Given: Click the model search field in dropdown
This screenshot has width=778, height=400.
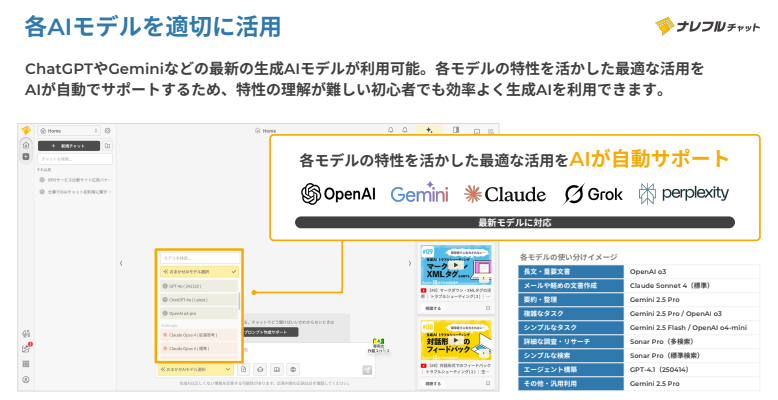Looking at the screenshot, I should click(x=199, y=258).
